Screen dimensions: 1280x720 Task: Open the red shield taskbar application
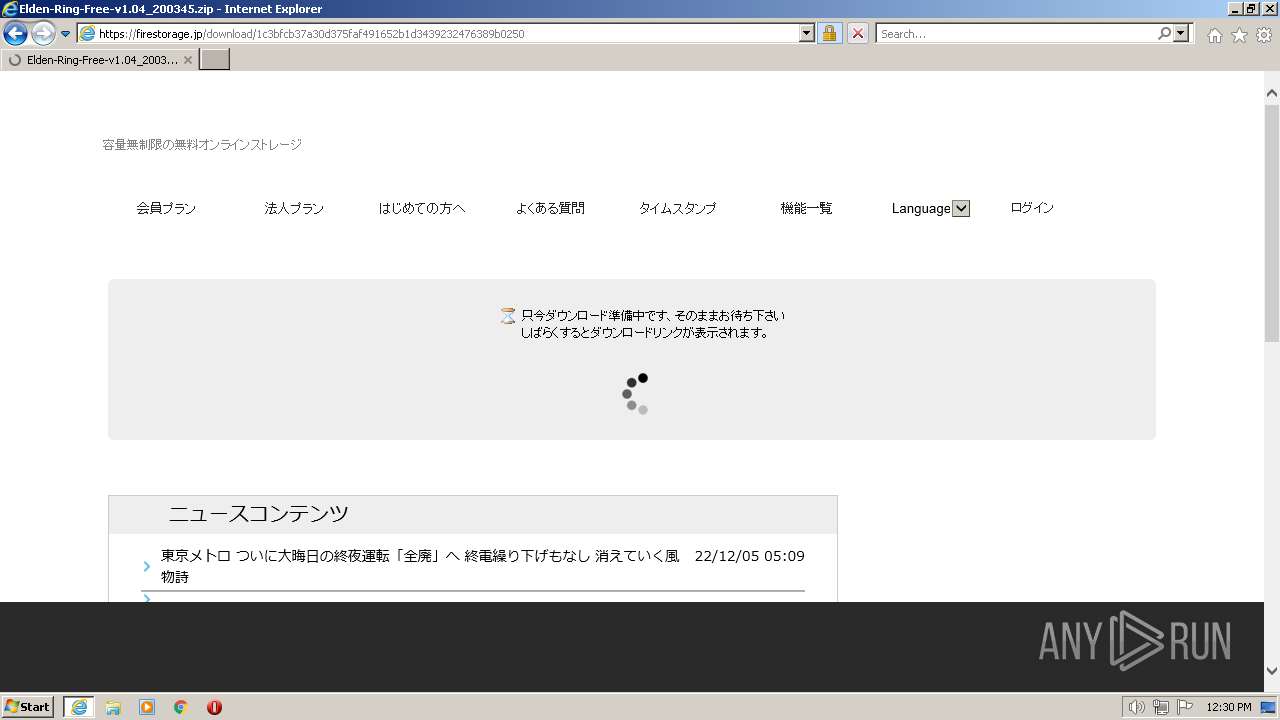click(x=214, y=707)
